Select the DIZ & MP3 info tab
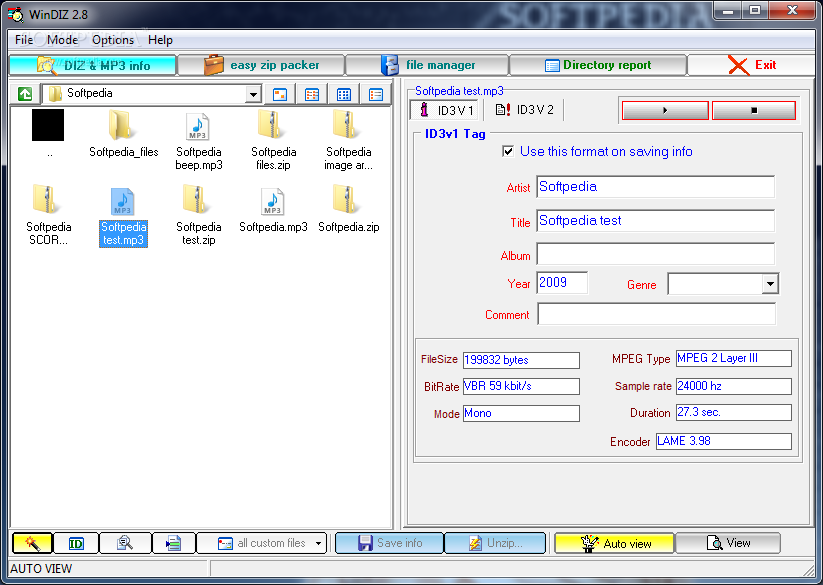Viewport: 823px width, 585px height. 93,66
